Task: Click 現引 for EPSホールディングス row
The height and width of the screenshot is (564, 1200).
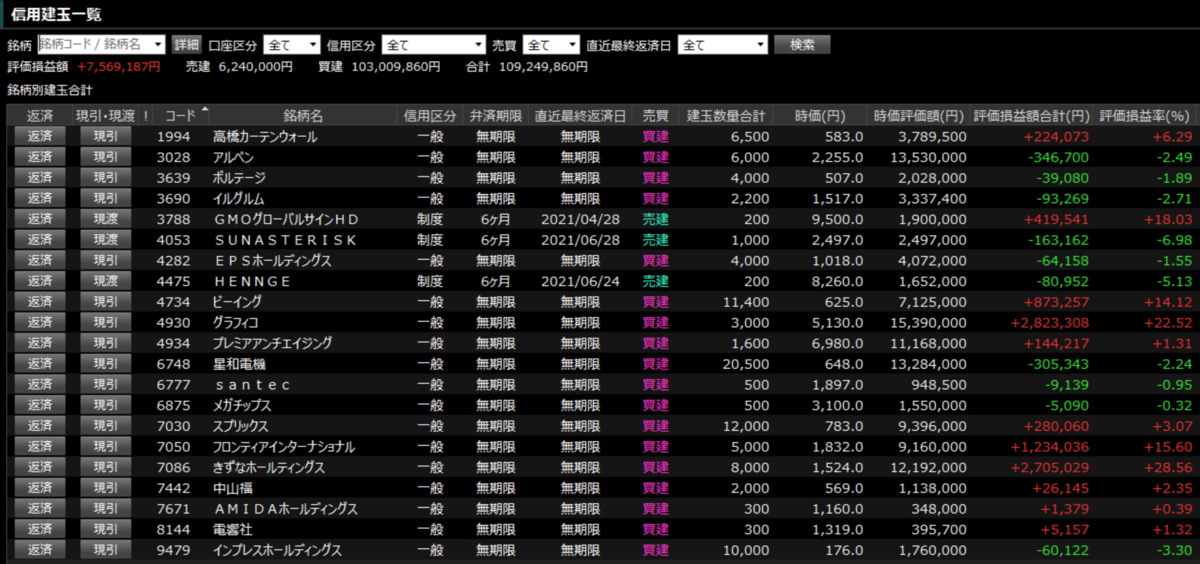Action: (x=105, y=260)
